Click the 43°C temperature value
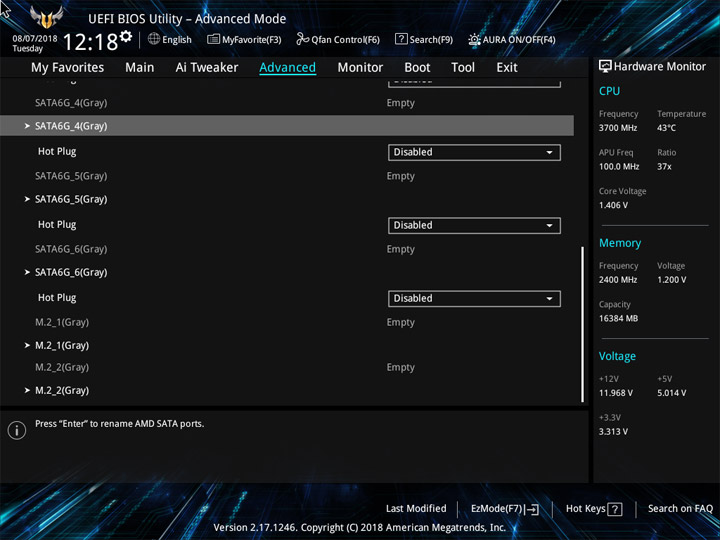The height and width of the screenshot is (540, 720). coord(666,128)
